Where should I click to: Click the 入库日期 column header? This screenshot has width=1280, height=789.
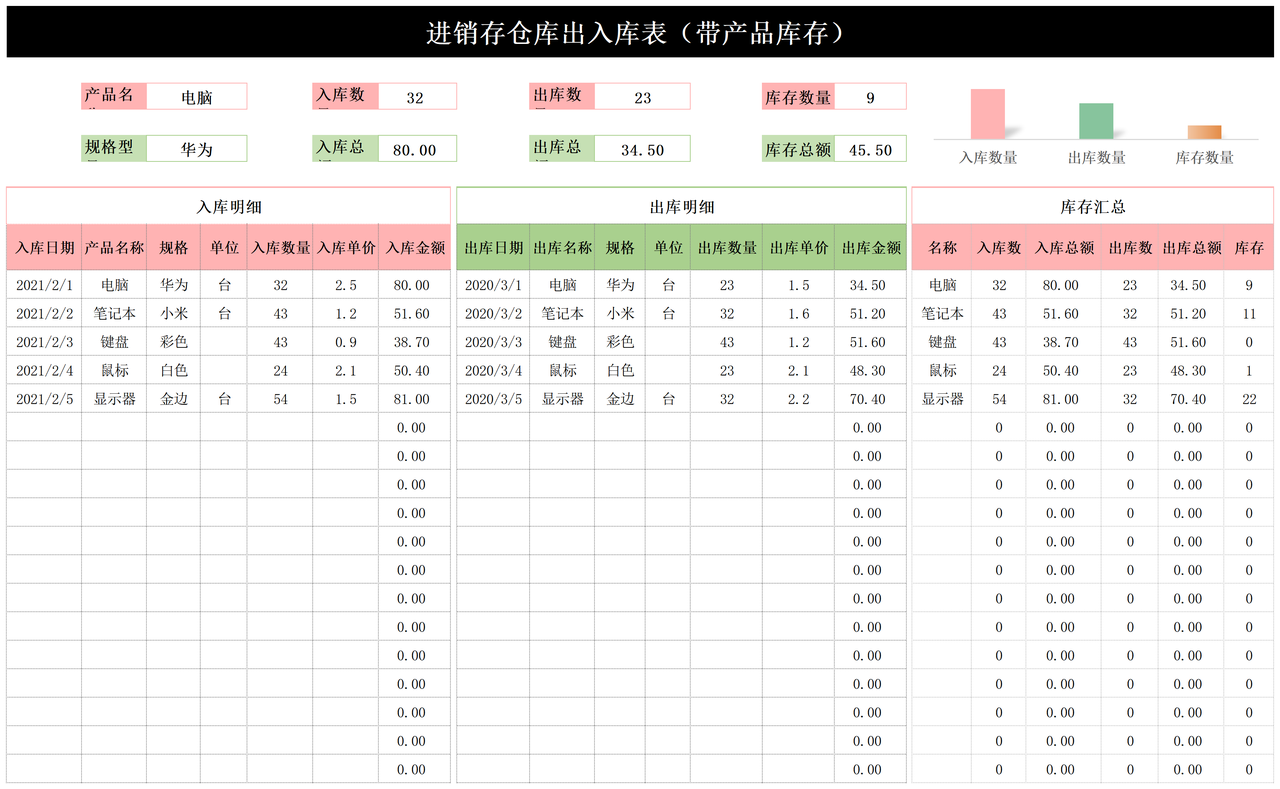point(44,247)
